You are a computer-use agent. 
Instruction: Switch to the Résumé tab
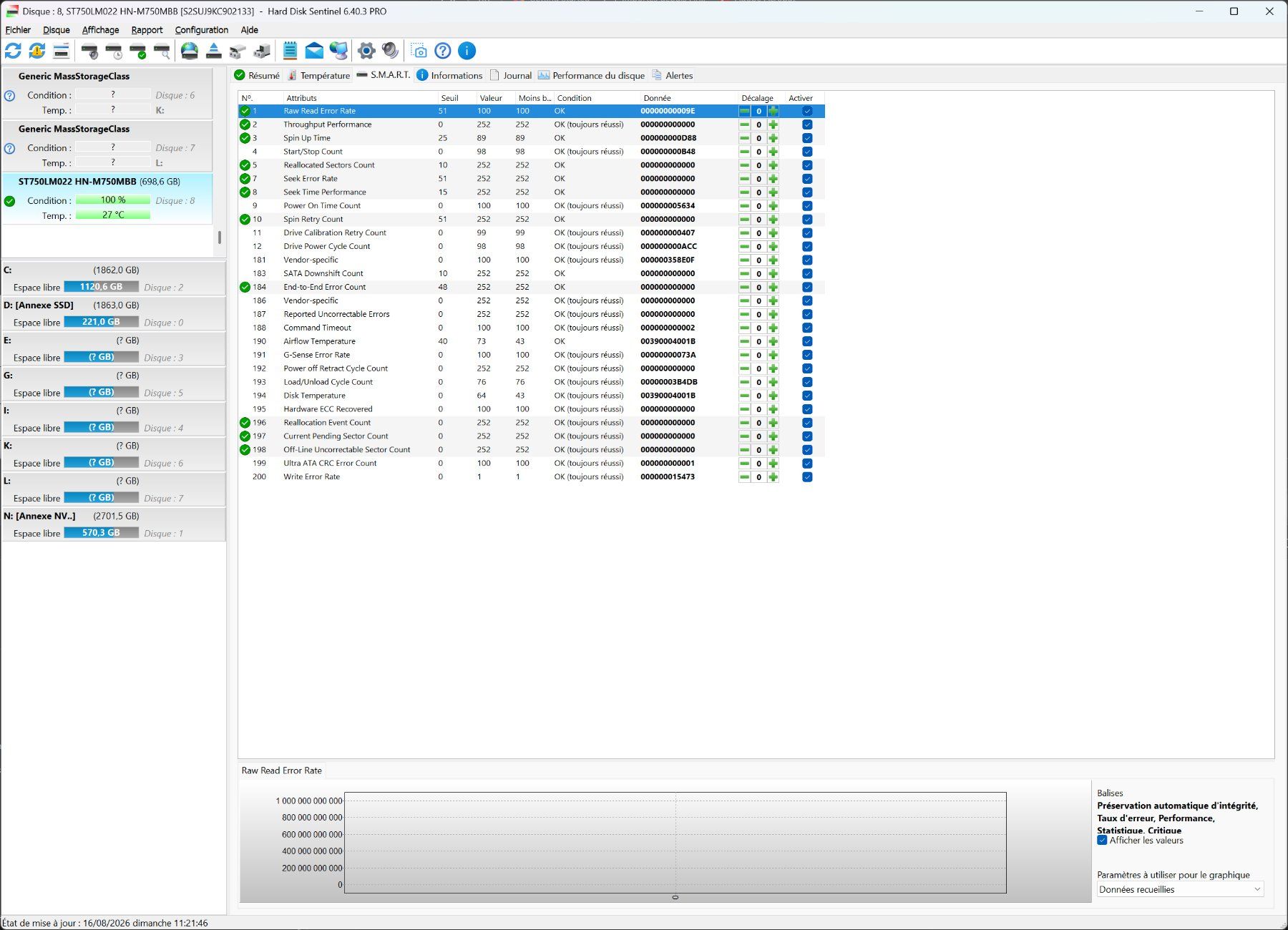coord(257,75)
